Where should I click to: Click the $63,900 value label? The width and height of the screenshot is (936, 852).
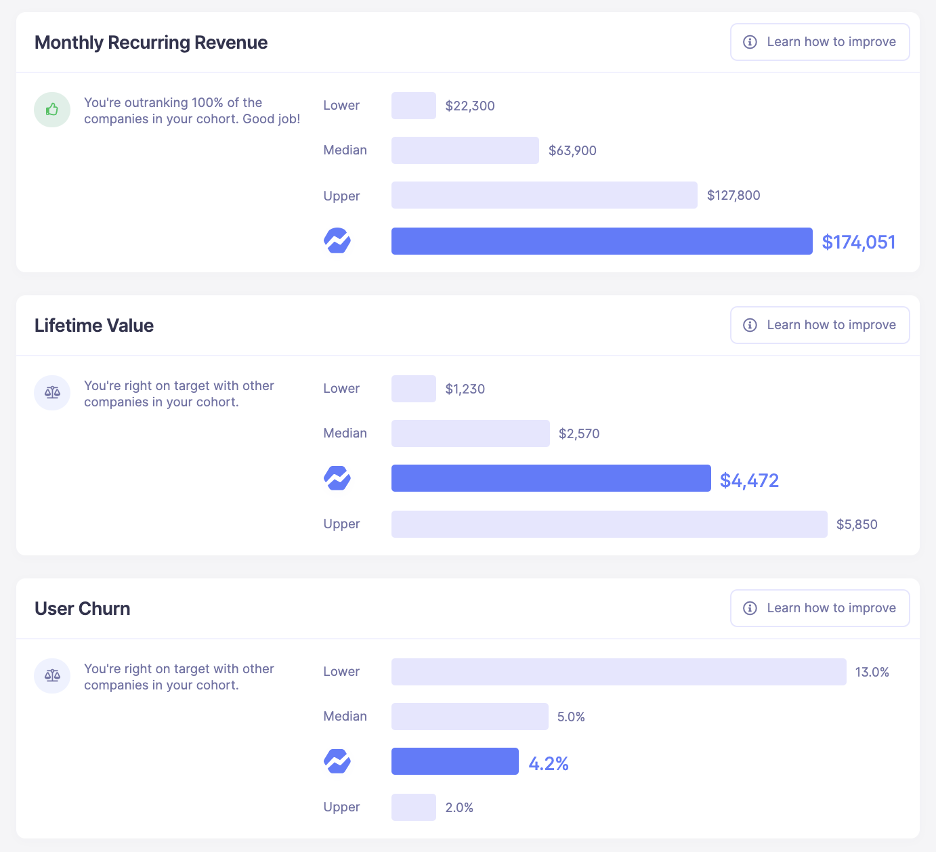[x=572, y=150]
